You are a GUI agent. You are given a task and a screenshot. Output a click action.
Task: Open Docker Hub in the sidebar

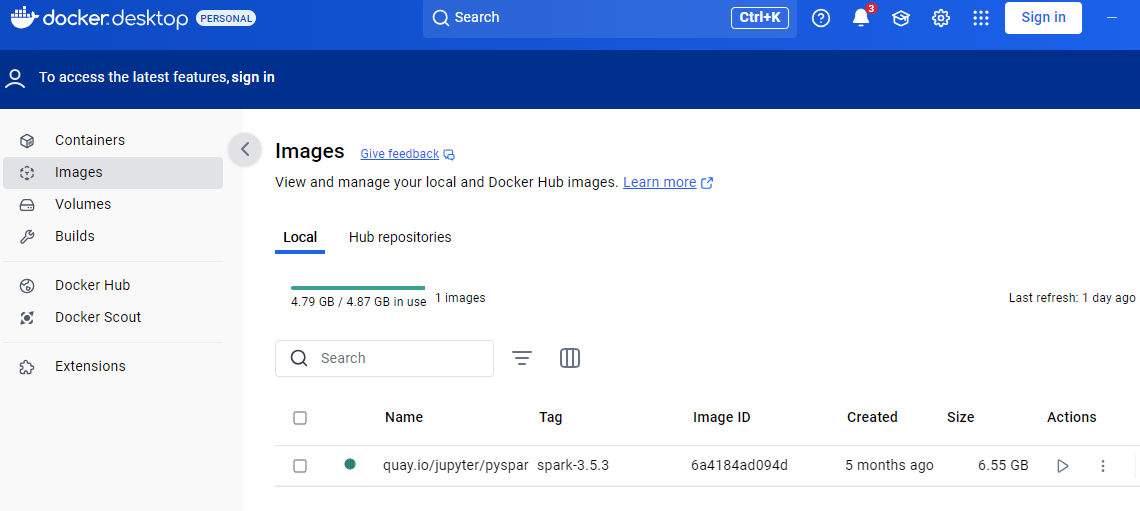113,286
